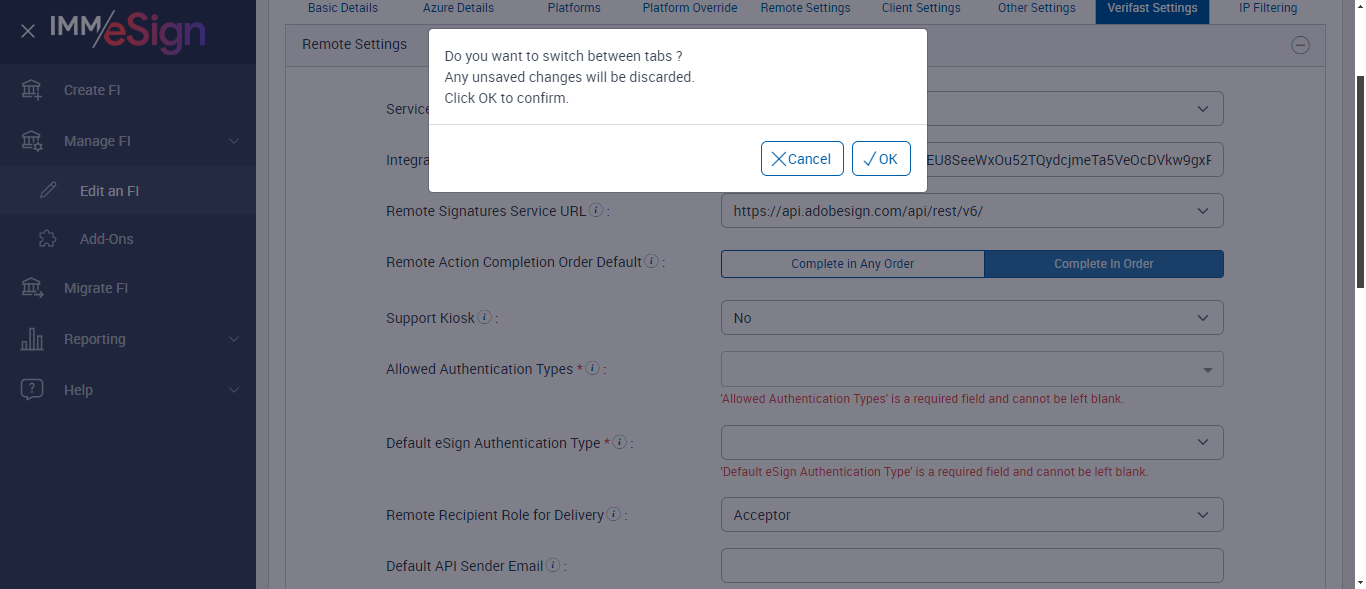Click the Default API Sender Email field

coord(971,565)
